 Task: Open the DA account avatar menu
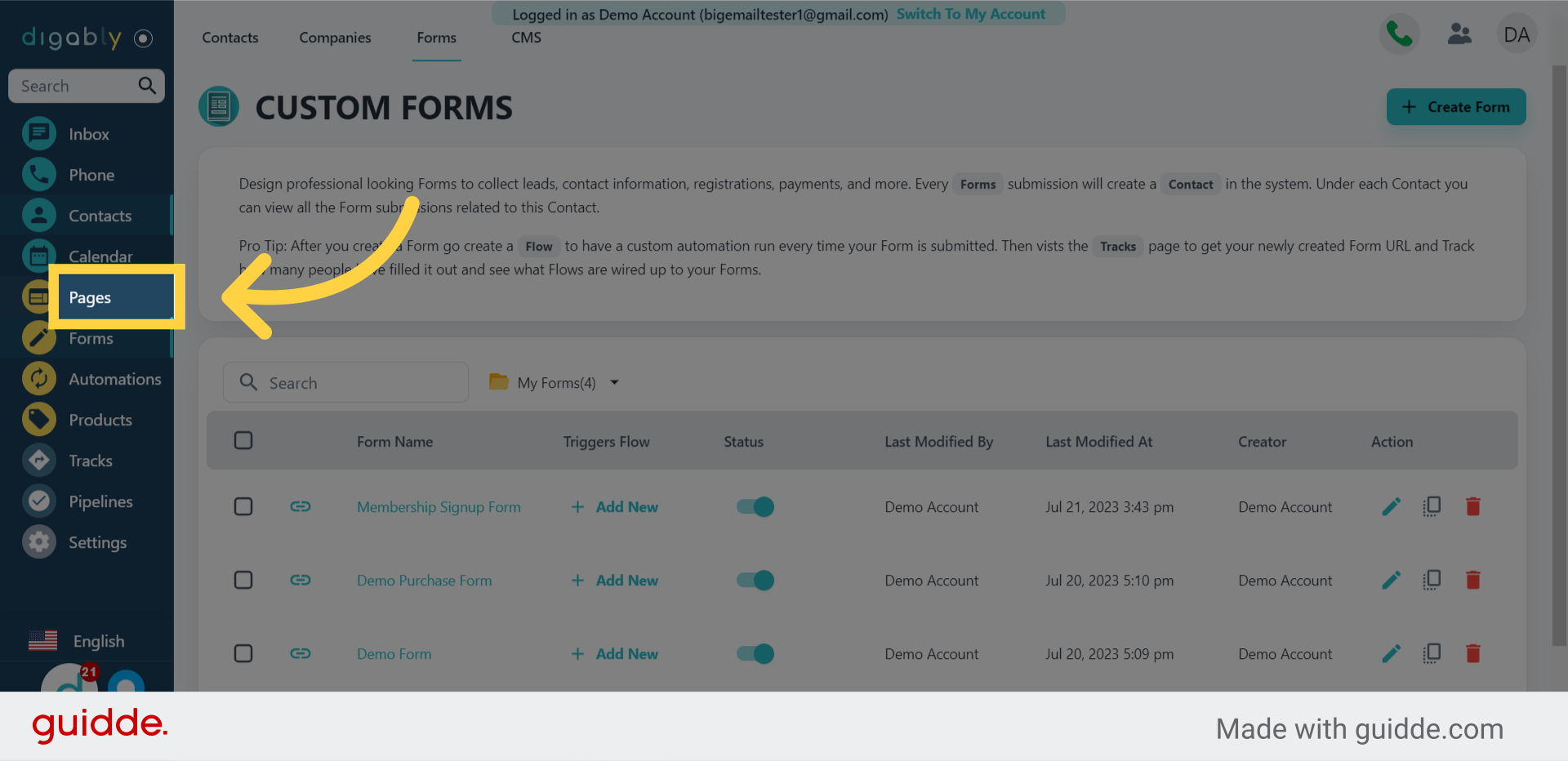click(1516, 34)
